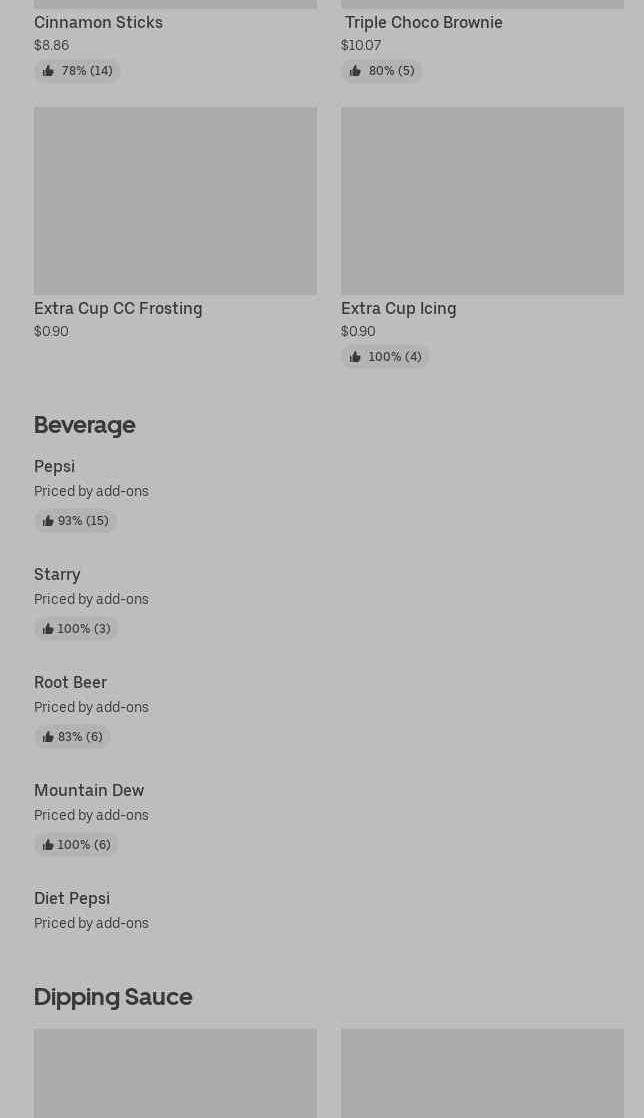The height and width of the screenshot is (1118, 644).
Task: Open the Pepsi beverage item
Action: point(54,467)
